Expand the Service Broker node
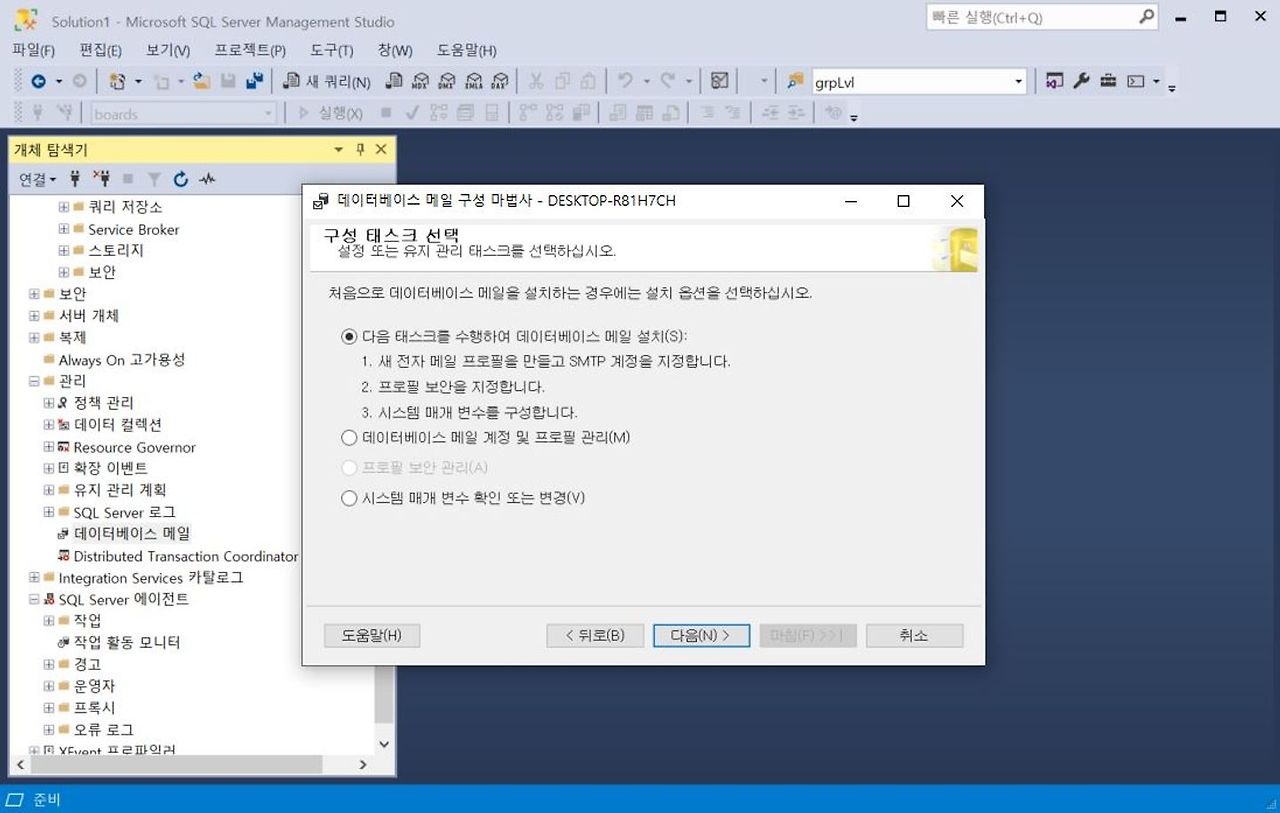The height and width of the screenshot is (813, 1280). pyautogui.click(x=64, y=229)
